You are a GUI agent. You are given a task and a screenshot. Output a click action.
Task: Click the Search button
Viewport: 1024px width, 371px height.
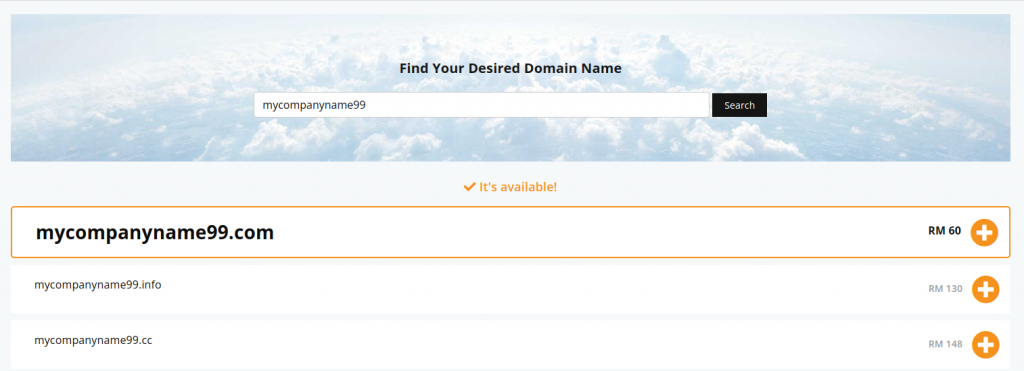coord(739,105)
